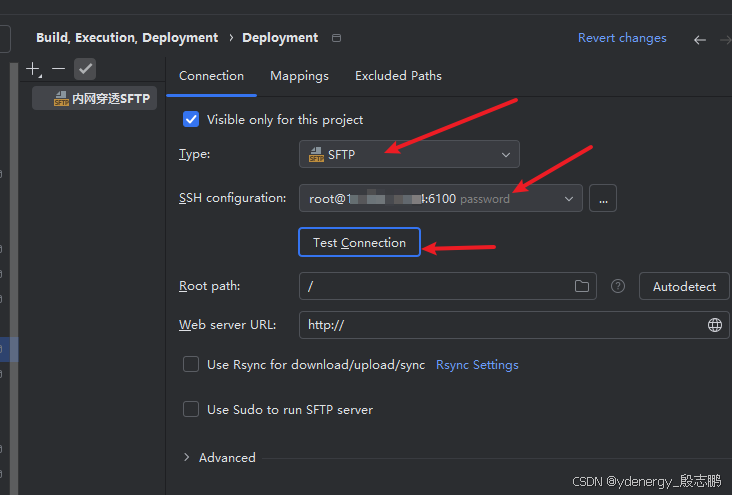Uncheck Visible only for this project
This screenshot has width=732, height=495.
point(191,119)
